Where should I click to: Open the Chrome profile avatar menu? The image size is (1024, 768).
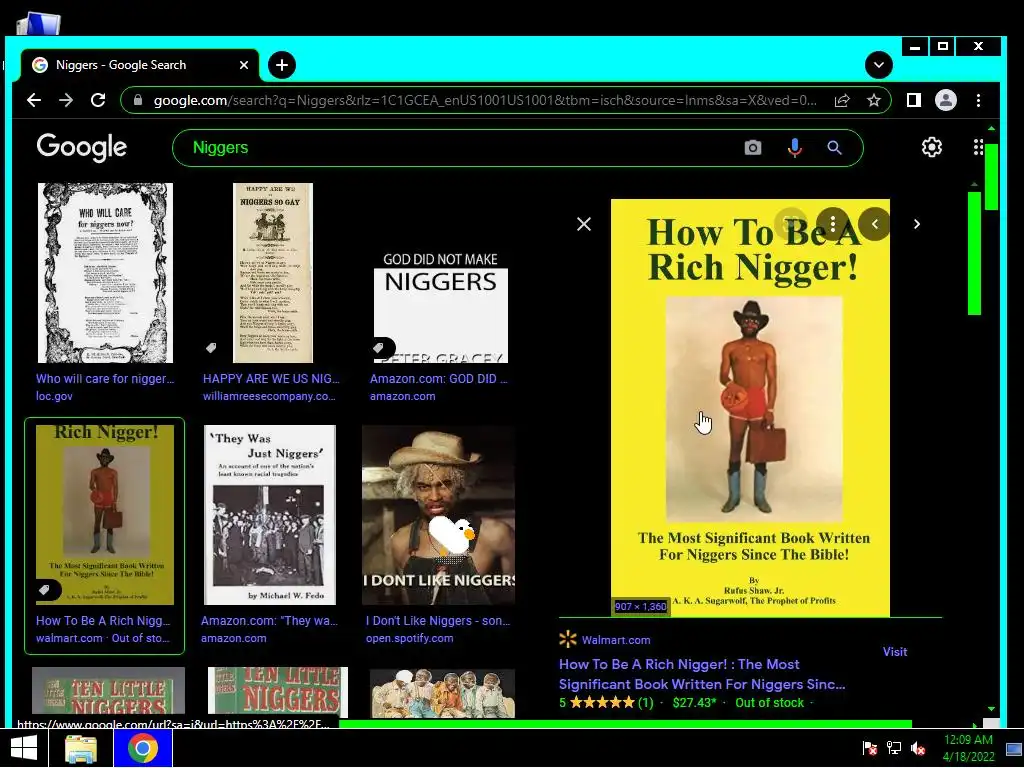click(946, 100)
